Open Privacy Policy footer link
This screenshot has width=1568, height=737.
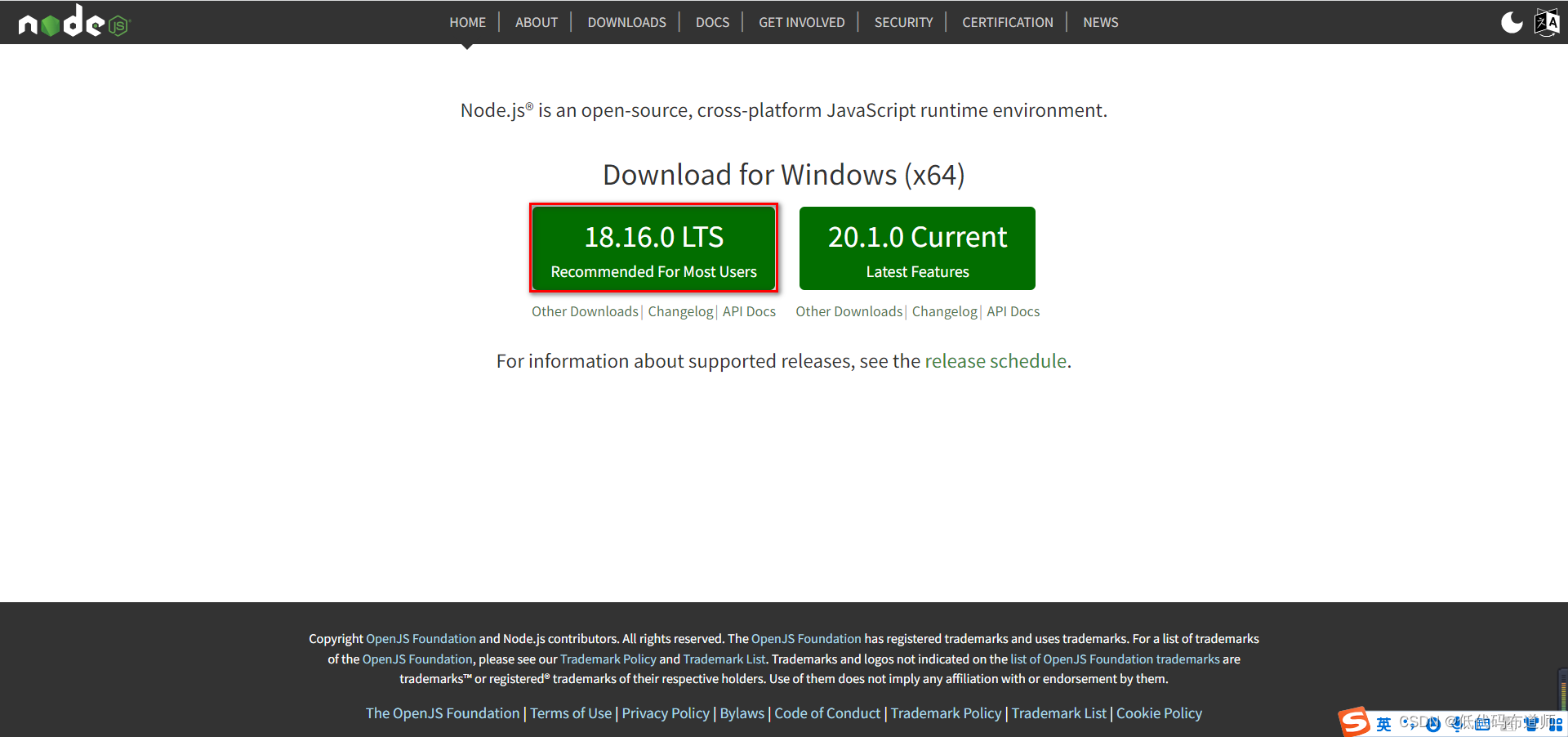pos(666,713)
